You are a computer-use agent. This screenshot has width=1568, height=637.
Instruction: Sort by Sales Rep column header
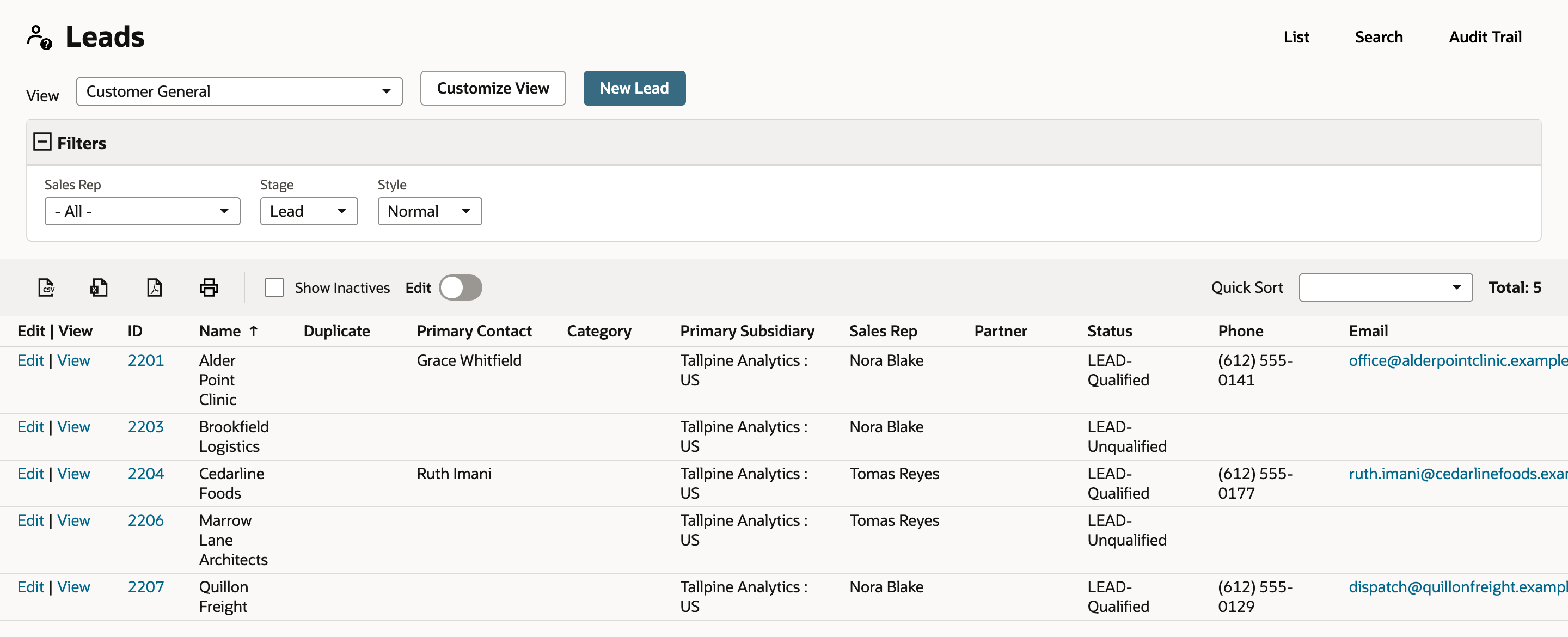tap(883, 331)
